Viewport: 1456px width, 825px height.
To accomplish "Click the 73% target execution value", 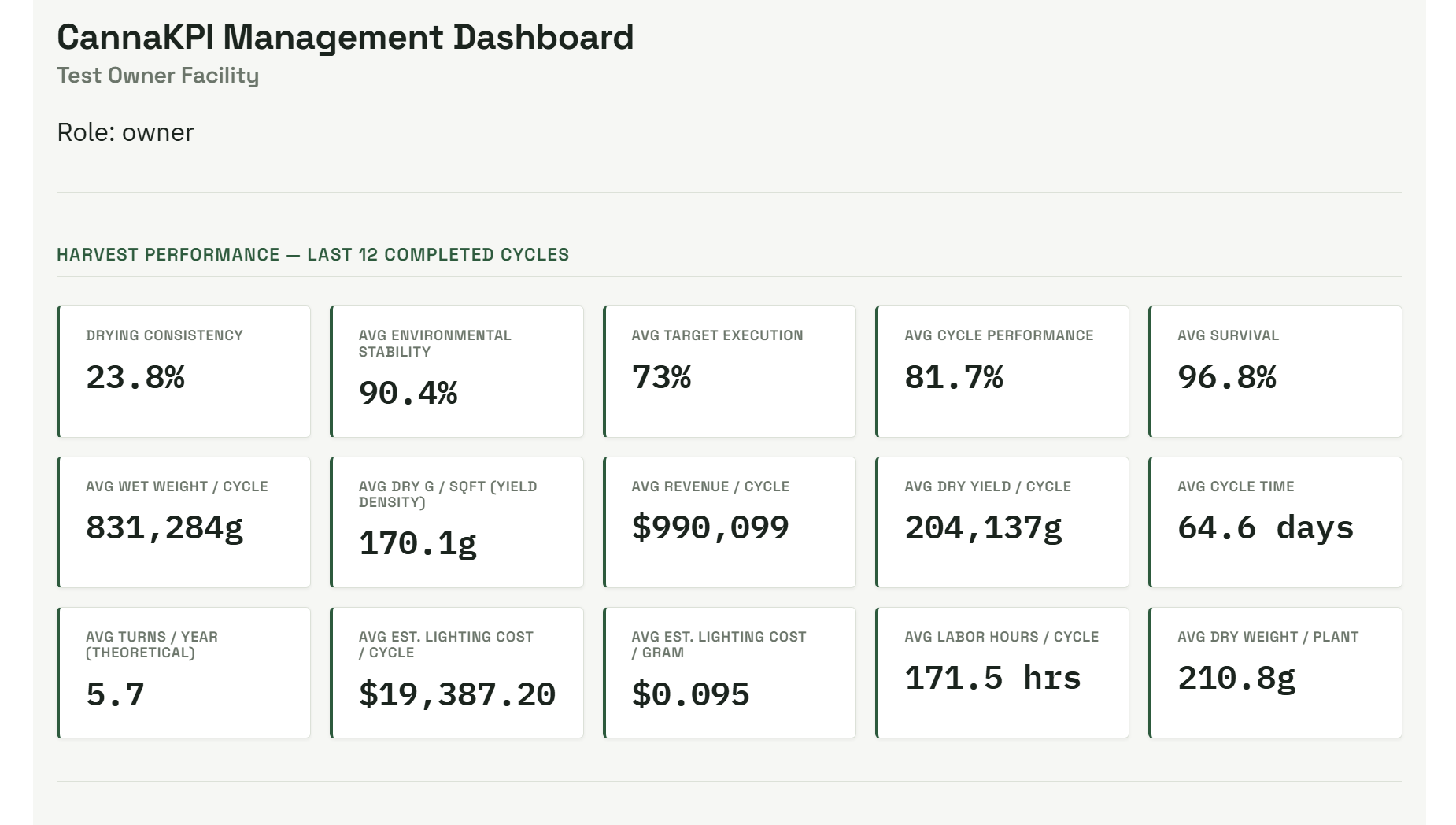I will (x=661, y=377).
